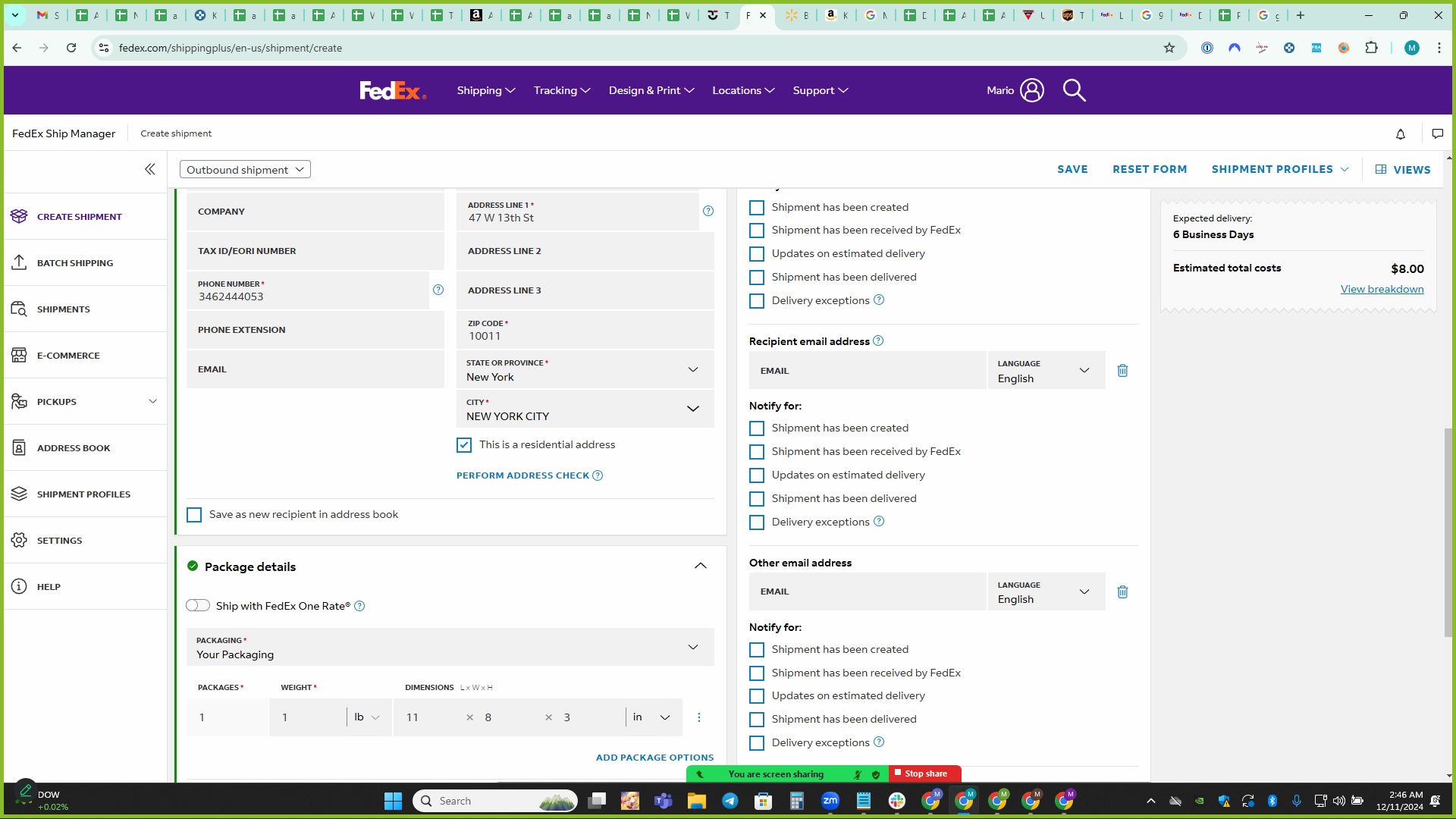Check recipient's Updates on estimated delivery
1456x819 pixels.
pyautogui.click(x=757, y=475)
